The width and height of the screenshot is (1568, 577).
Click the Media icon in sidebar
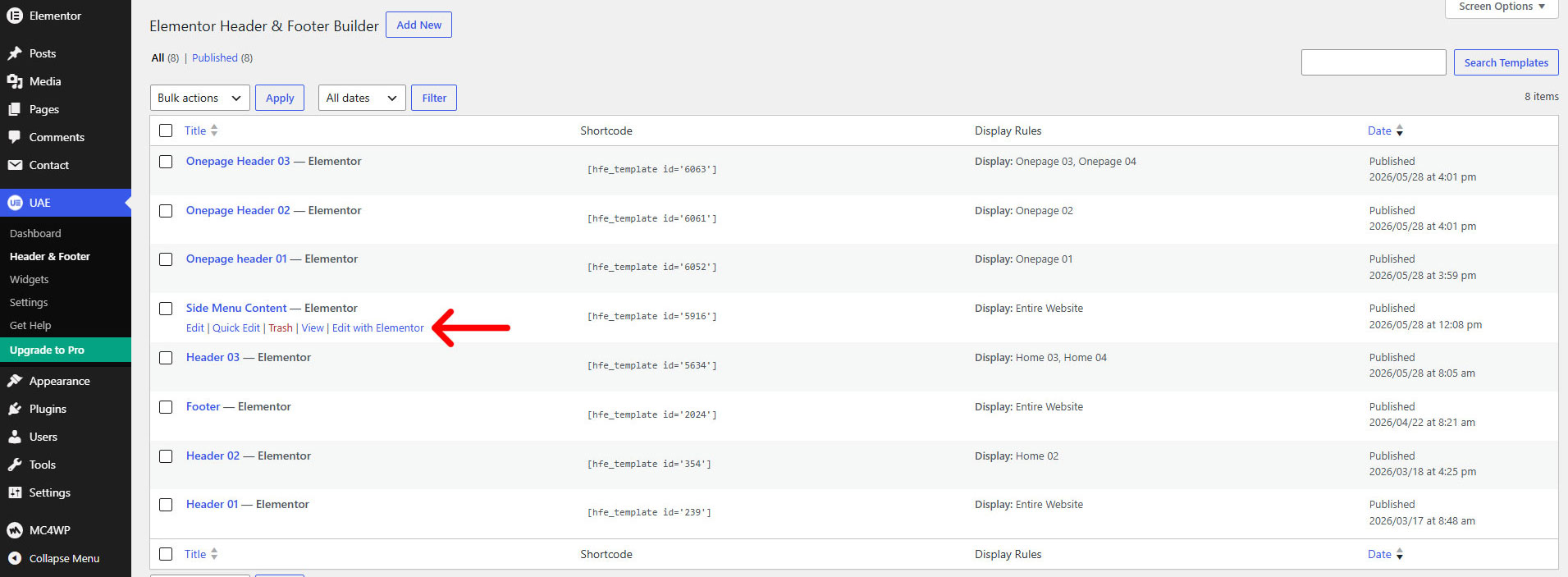click(15, 81)
